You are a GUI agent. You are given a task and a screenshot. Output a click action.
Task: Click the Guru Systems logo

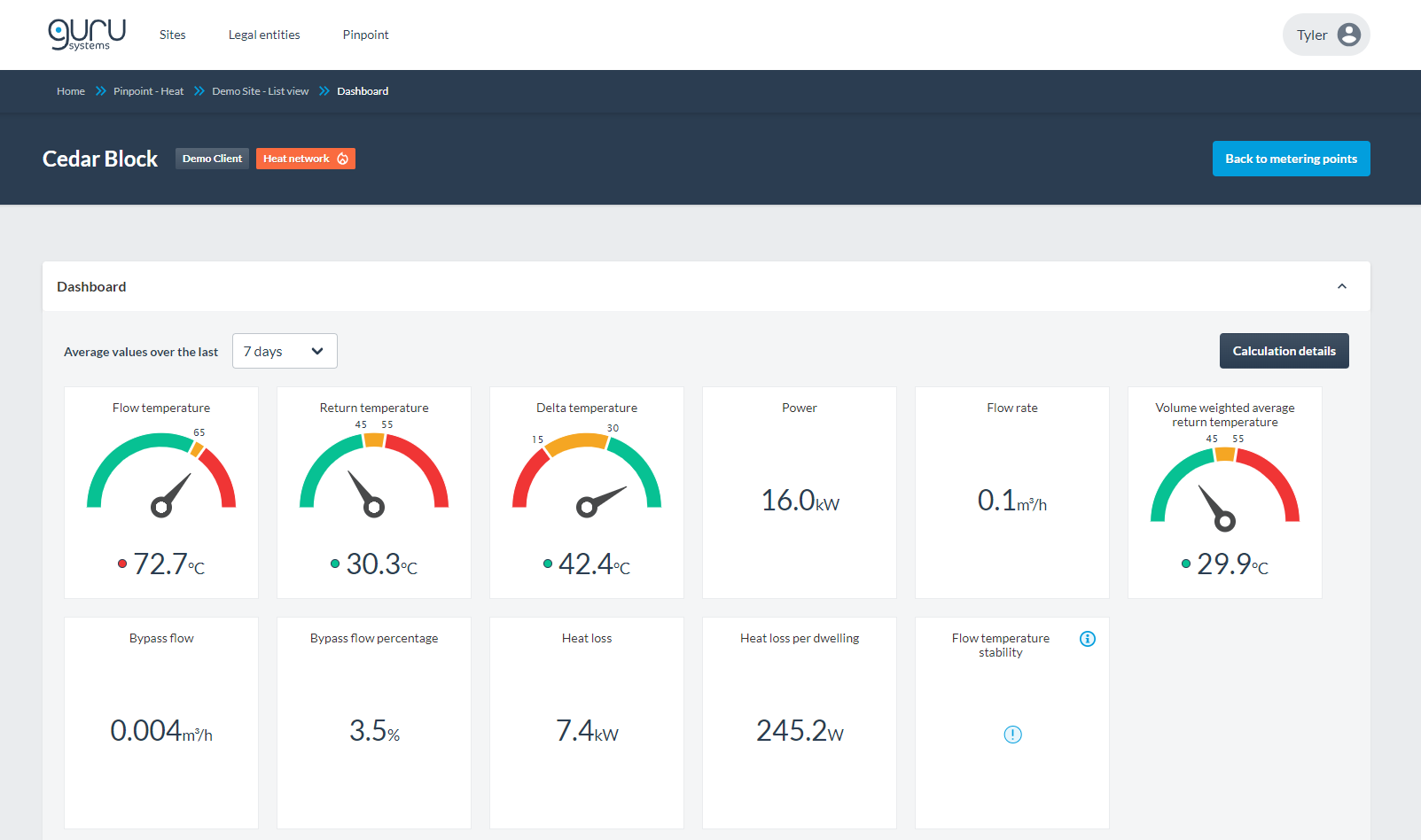tap(87, 35)
